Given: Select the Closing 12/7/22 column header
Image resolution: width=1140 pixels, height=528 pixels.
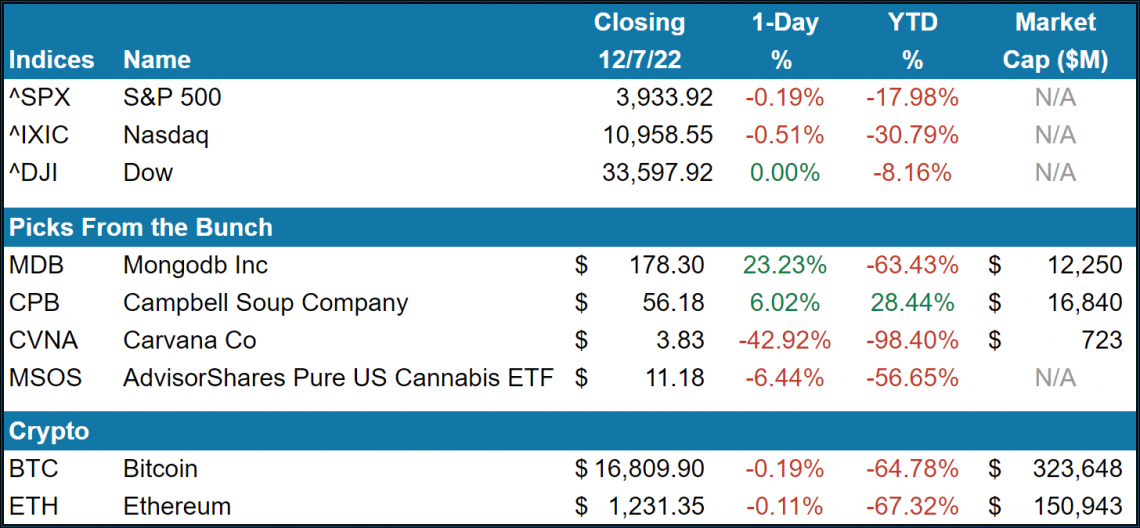Looking at the screenshot, I should 639,41.
